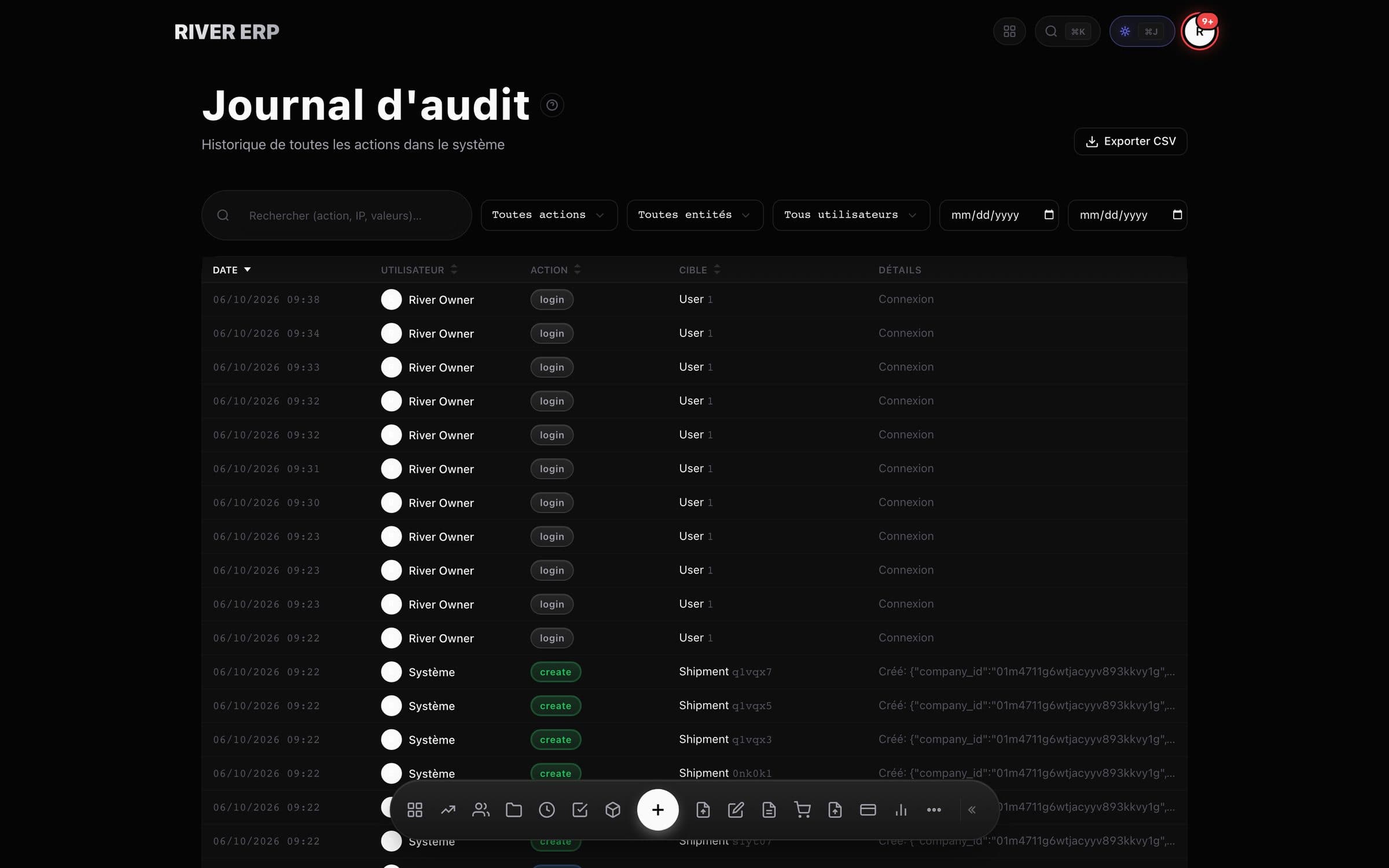The image size is (1389, 868).
Task: Click River Owner in the 09:30 row
Action: (441, 503)
